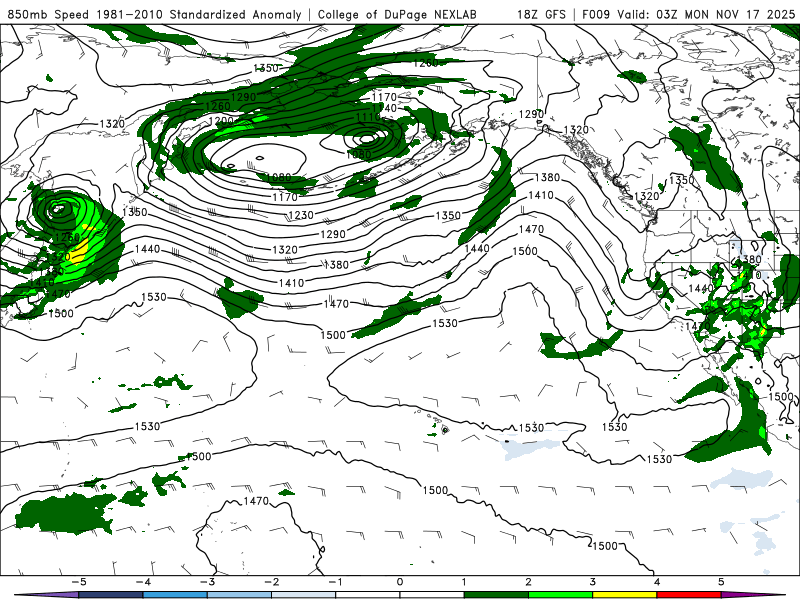This screenshot has height=600, width=800.
Task: Click the bright green colorbar segment between 2 and 3
Action: [x=560, y=595]
